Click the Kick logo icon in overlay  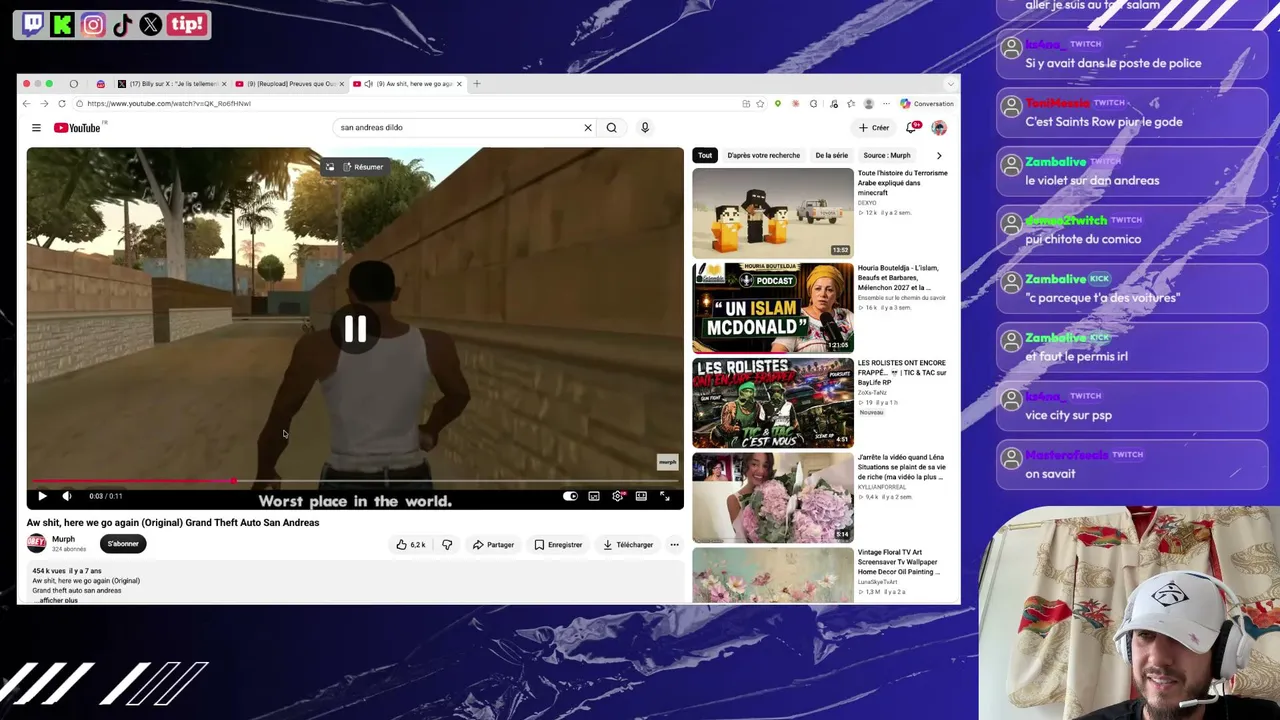pyautogui.click(x=62, y=24)
